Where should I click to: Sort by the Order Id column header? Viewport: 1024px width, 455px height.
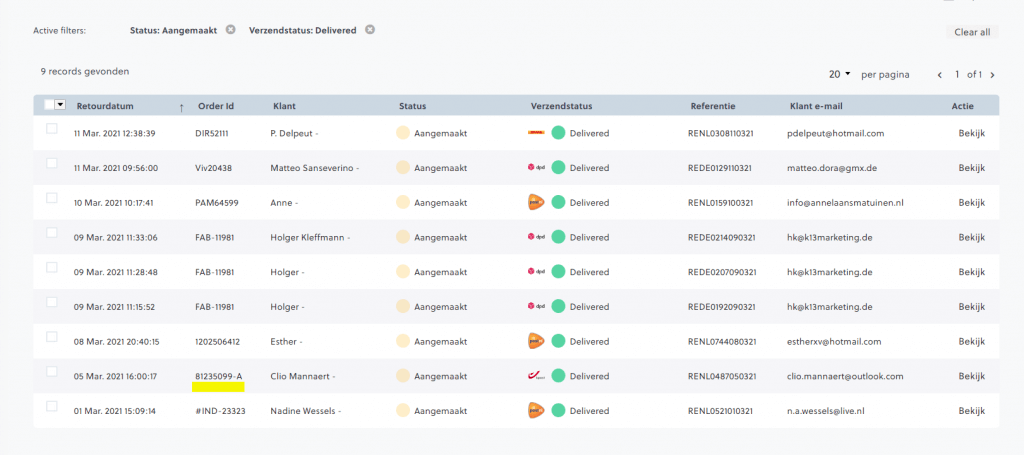(x=216, y=106)
